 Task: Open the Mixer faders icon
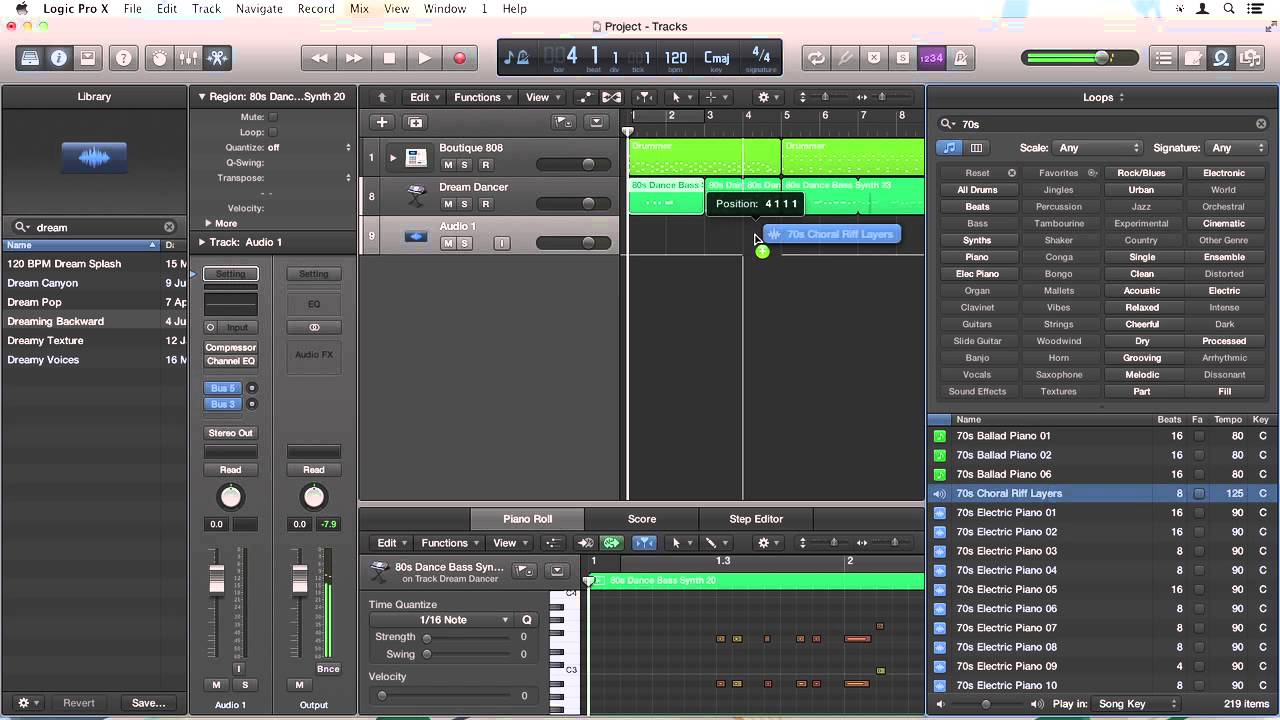tap(188, 58)
